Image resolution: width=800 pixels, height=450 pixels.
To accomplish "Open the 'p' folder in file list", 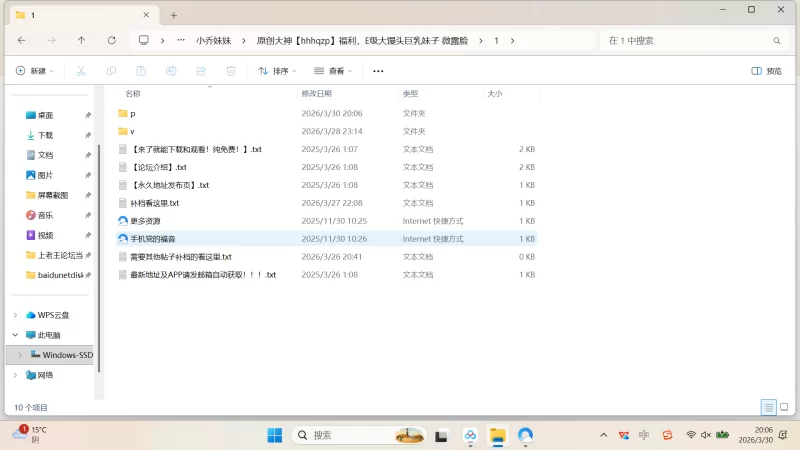I will (x=132, y=113).
